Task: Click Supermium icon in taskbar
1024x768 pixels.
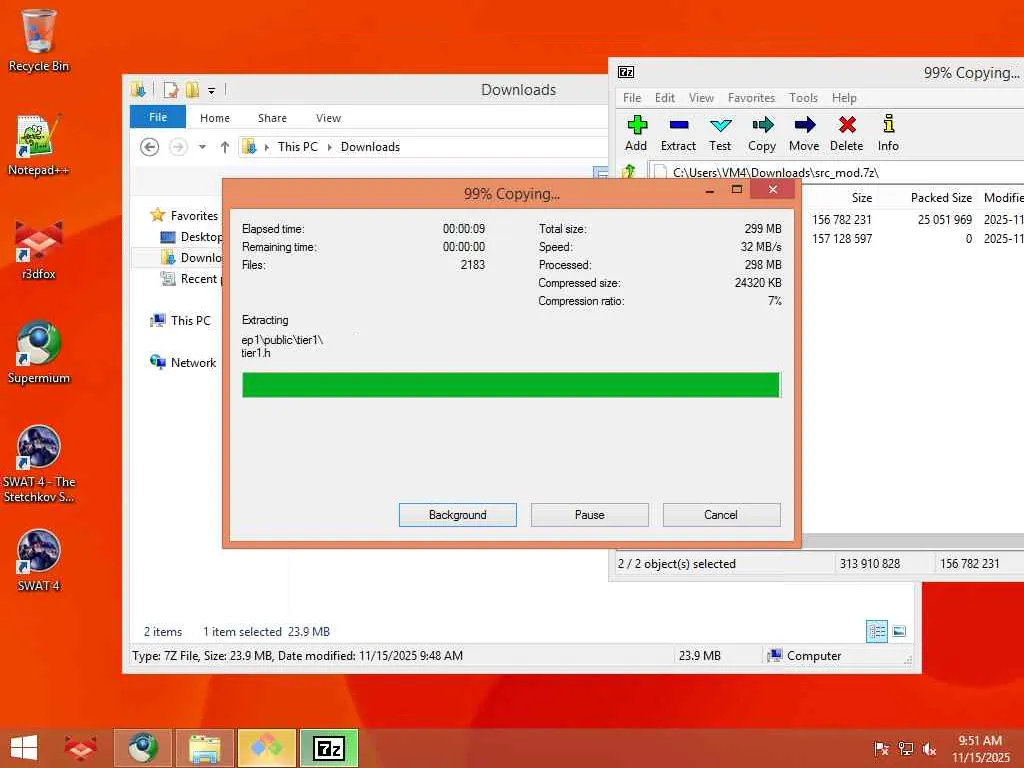Action: click(142, 748)
